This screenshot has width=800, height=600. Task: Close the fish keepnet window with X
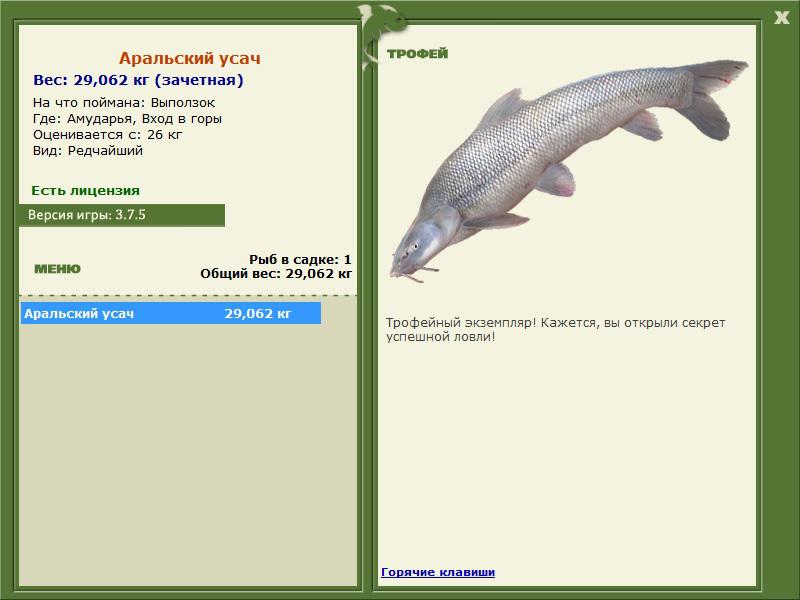point(781,18)
